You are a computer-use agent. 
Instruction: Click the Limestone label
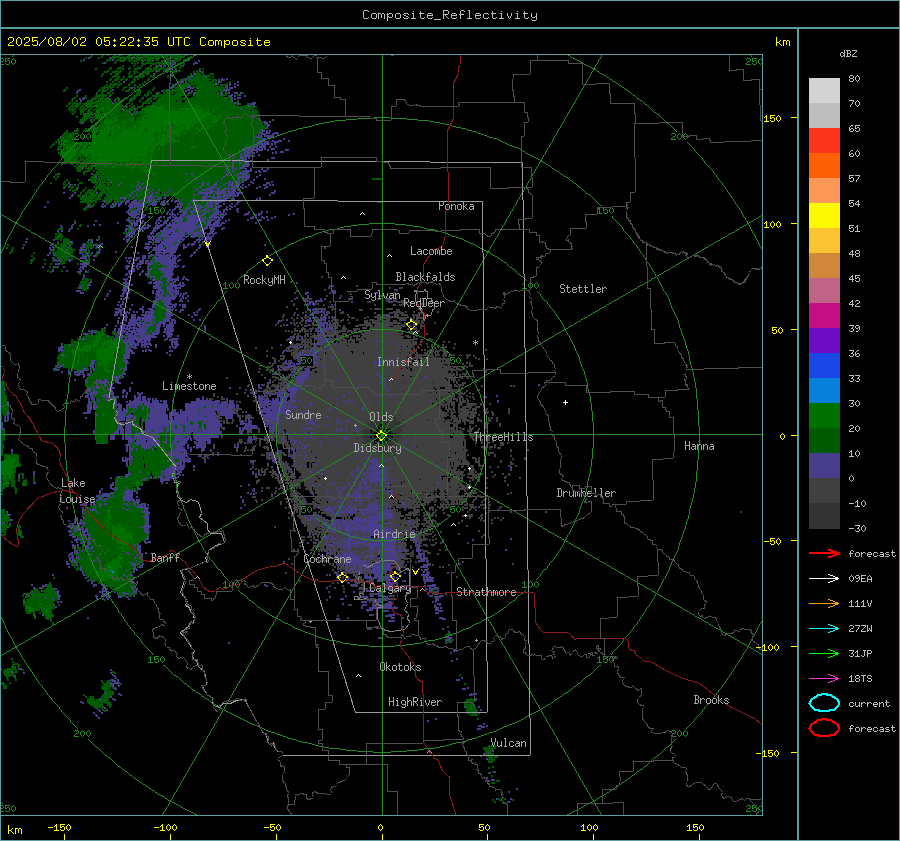point(189,386)
